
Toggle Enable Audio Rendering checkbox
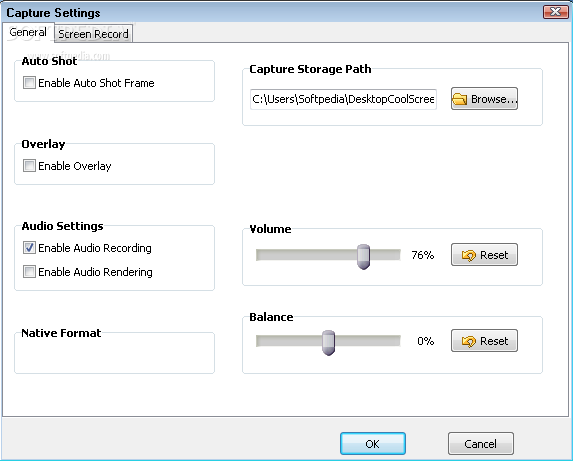(x=29, y=272)
